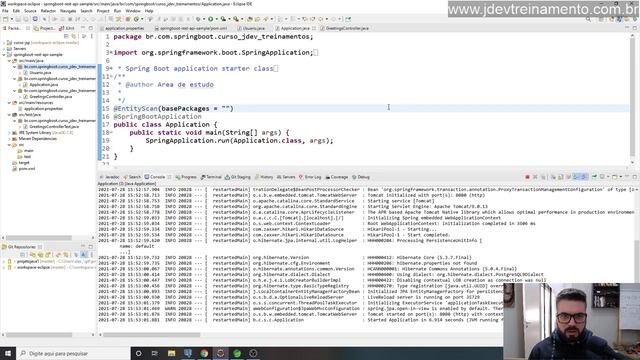Screen dimensions: 640x360
Task: Click the @SpringBootApplication annotation text
Action: [158, 116]
